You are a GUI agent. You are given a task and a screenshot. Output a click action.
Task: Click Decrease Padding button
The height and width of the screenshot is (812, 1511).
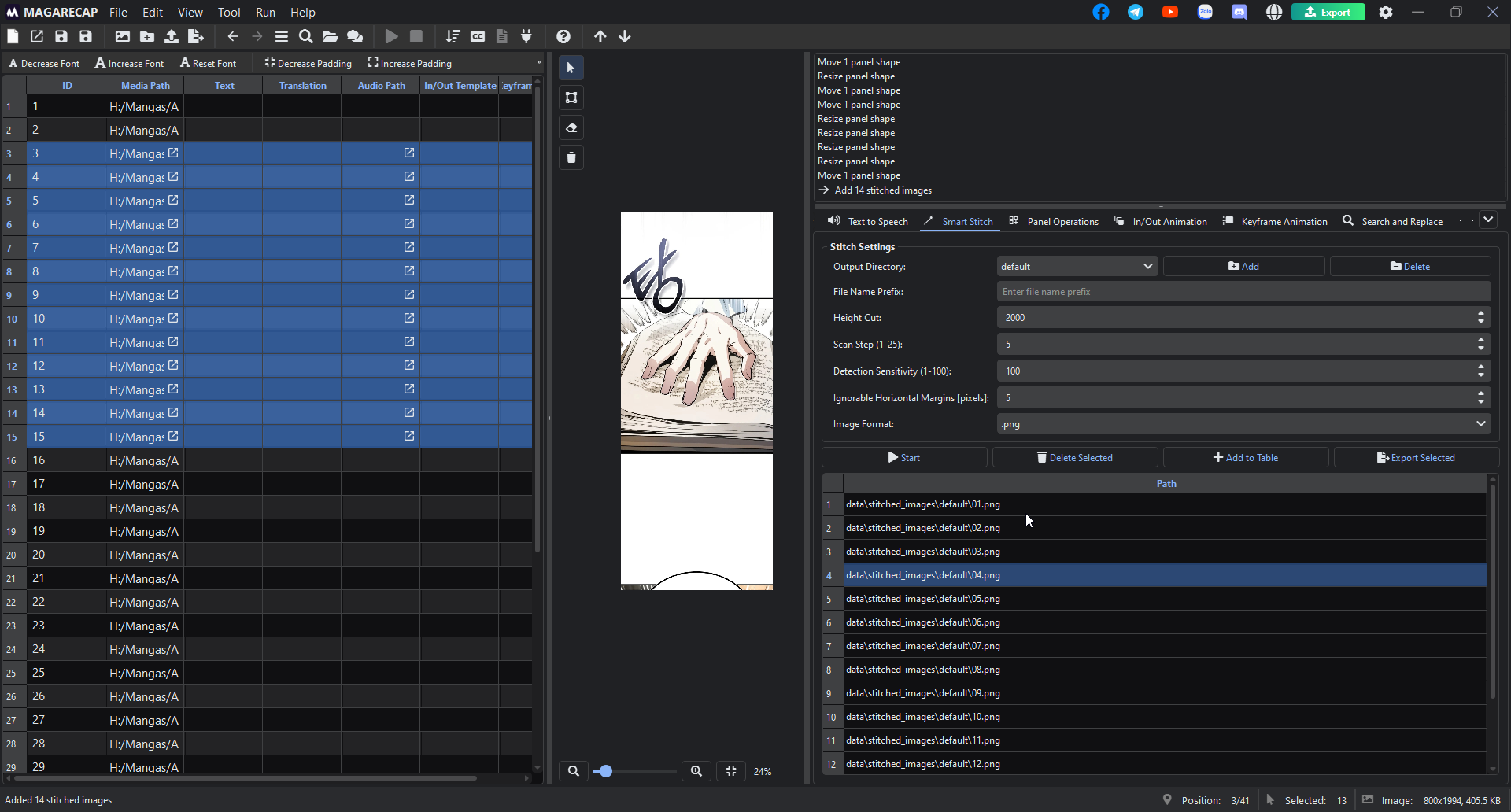pos(308,63)
